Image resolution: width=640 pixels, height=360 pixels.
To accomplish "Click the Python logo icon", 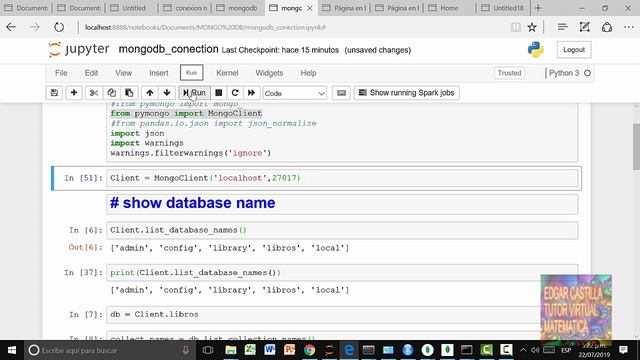I will pos(536,50).
